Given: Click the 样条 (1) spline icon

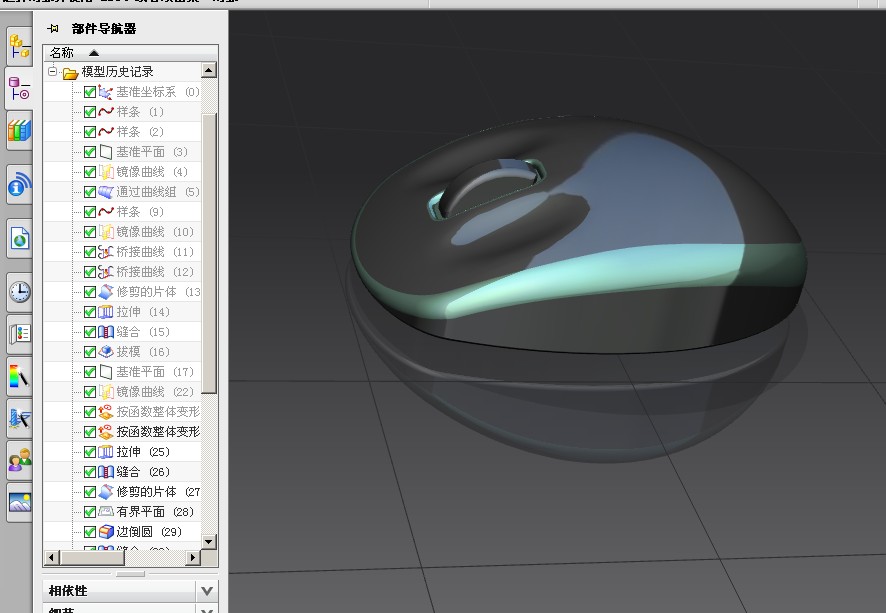Looking at the screenshot, I should [x=106, y=112].
